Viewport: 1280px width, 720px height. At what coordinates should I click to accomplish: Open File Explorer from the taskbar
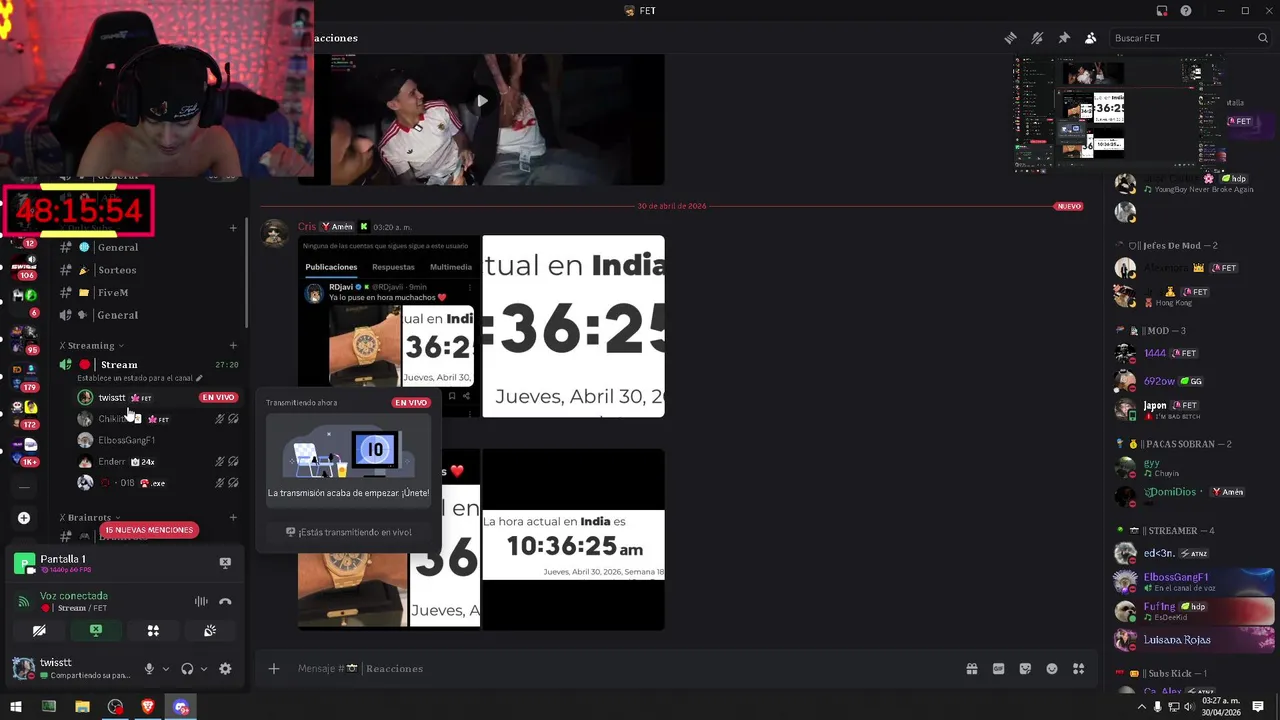click(82, 707)
